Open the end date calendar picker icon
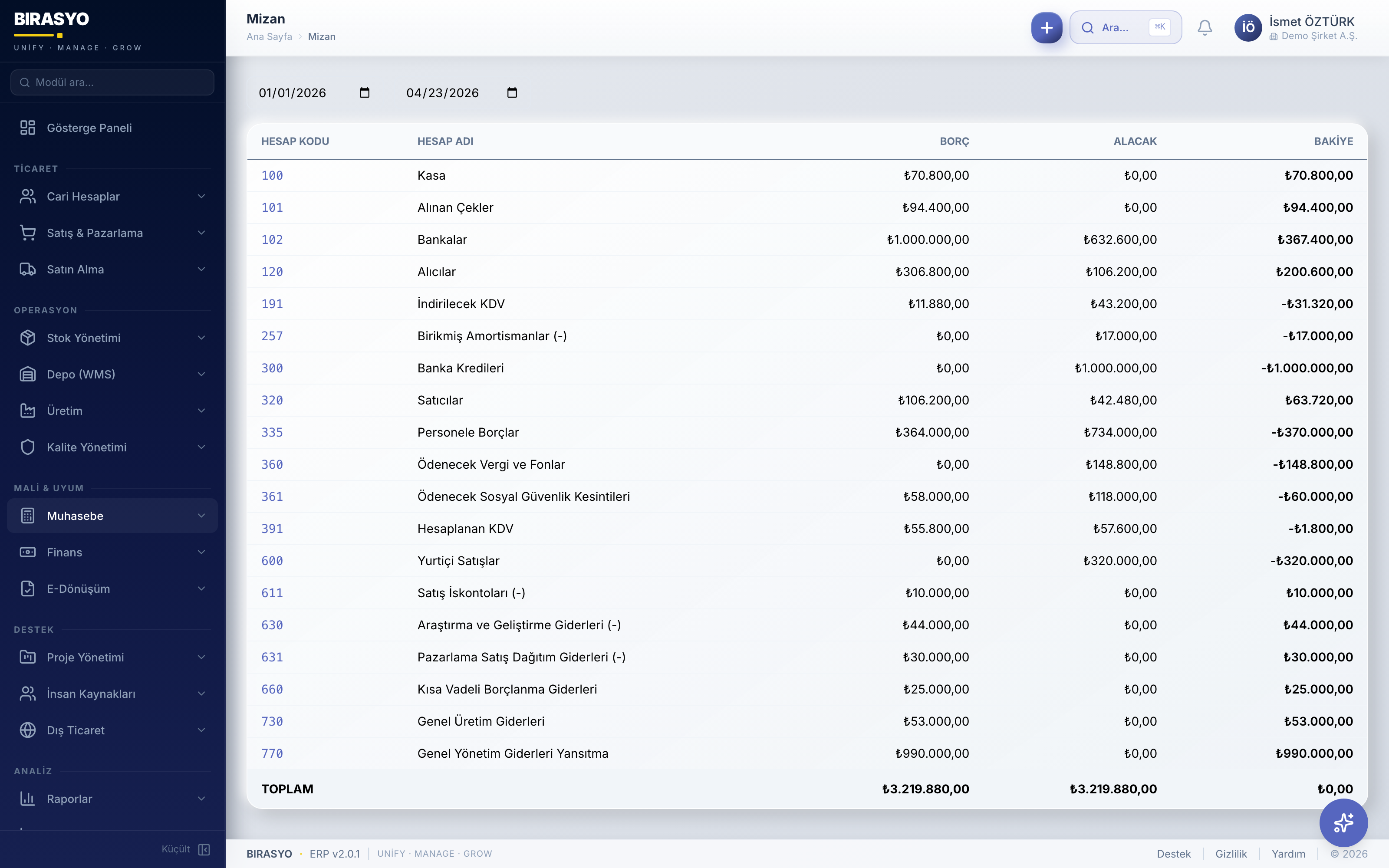 click(512, 92)
